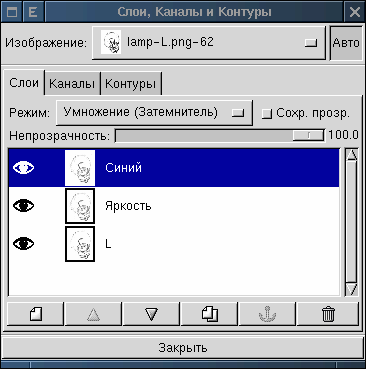
Task: Toggle visibility of the L layer
Action: [23, 244]
